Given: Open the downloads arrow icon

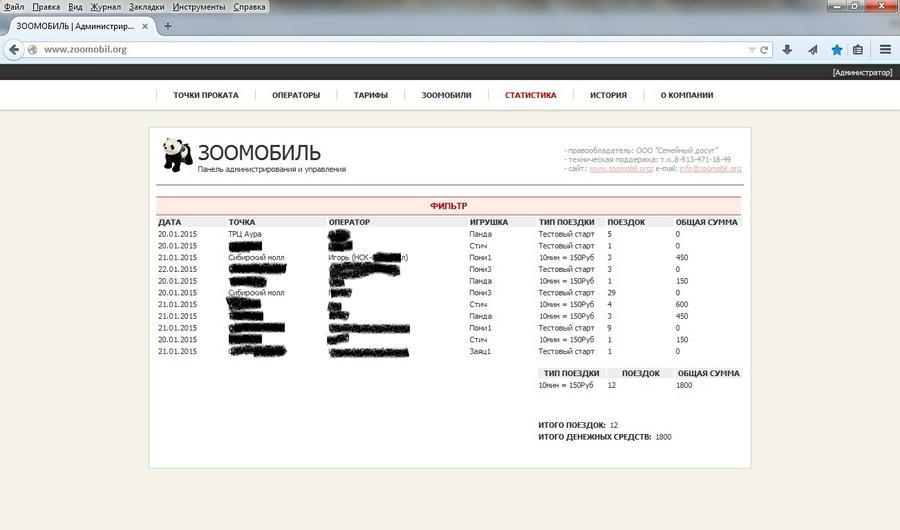Looking at the screenshot, I should click(x=788, y=49).
